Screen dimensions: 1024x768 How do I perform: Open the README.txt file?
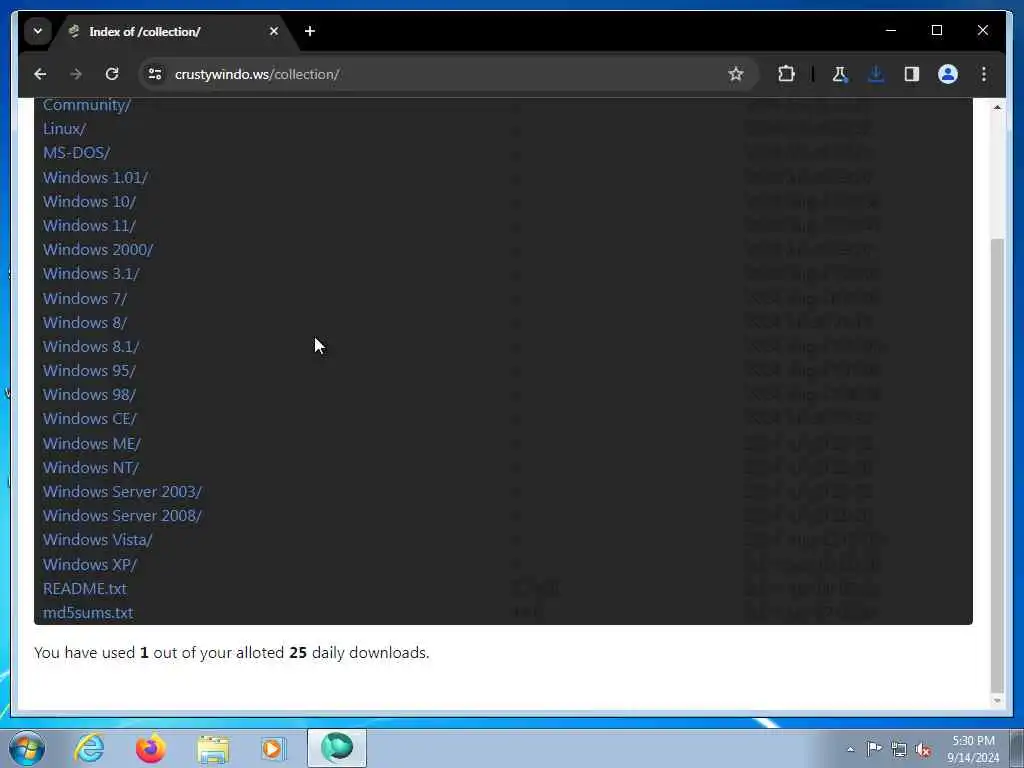[x=85, y=588]
